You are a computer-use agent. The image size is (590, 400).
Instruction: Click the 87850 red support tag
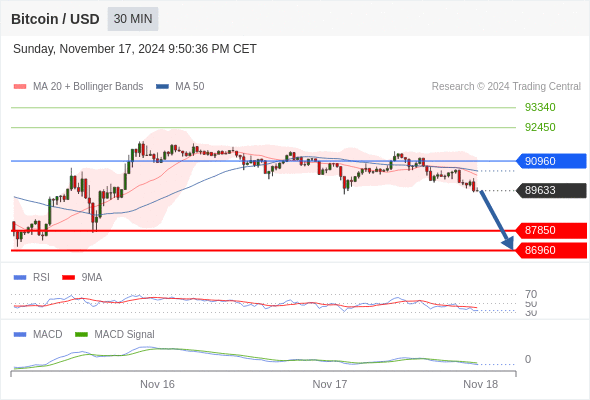[x=550, y=230]
